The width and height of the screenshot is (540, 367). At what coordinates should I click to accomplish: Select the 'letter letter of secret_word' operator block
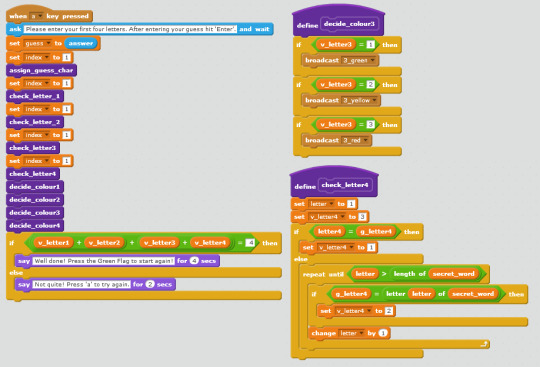(442, 294)
